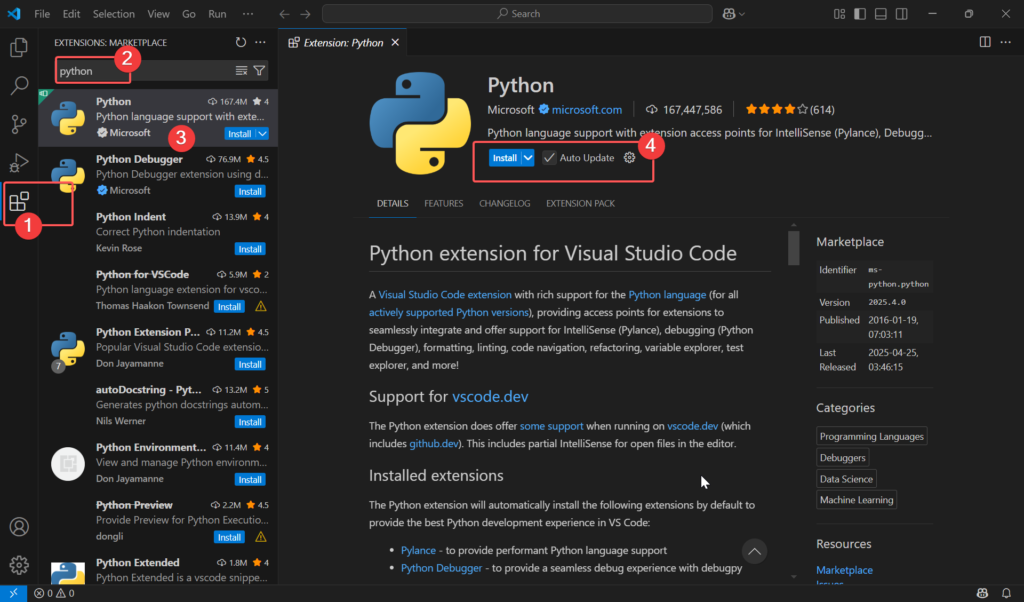This screenshot has width=1024, height=602.
Task: Expand the Copilot dropdown chevron
Action: pyautogui.click(x=741, y=14)
